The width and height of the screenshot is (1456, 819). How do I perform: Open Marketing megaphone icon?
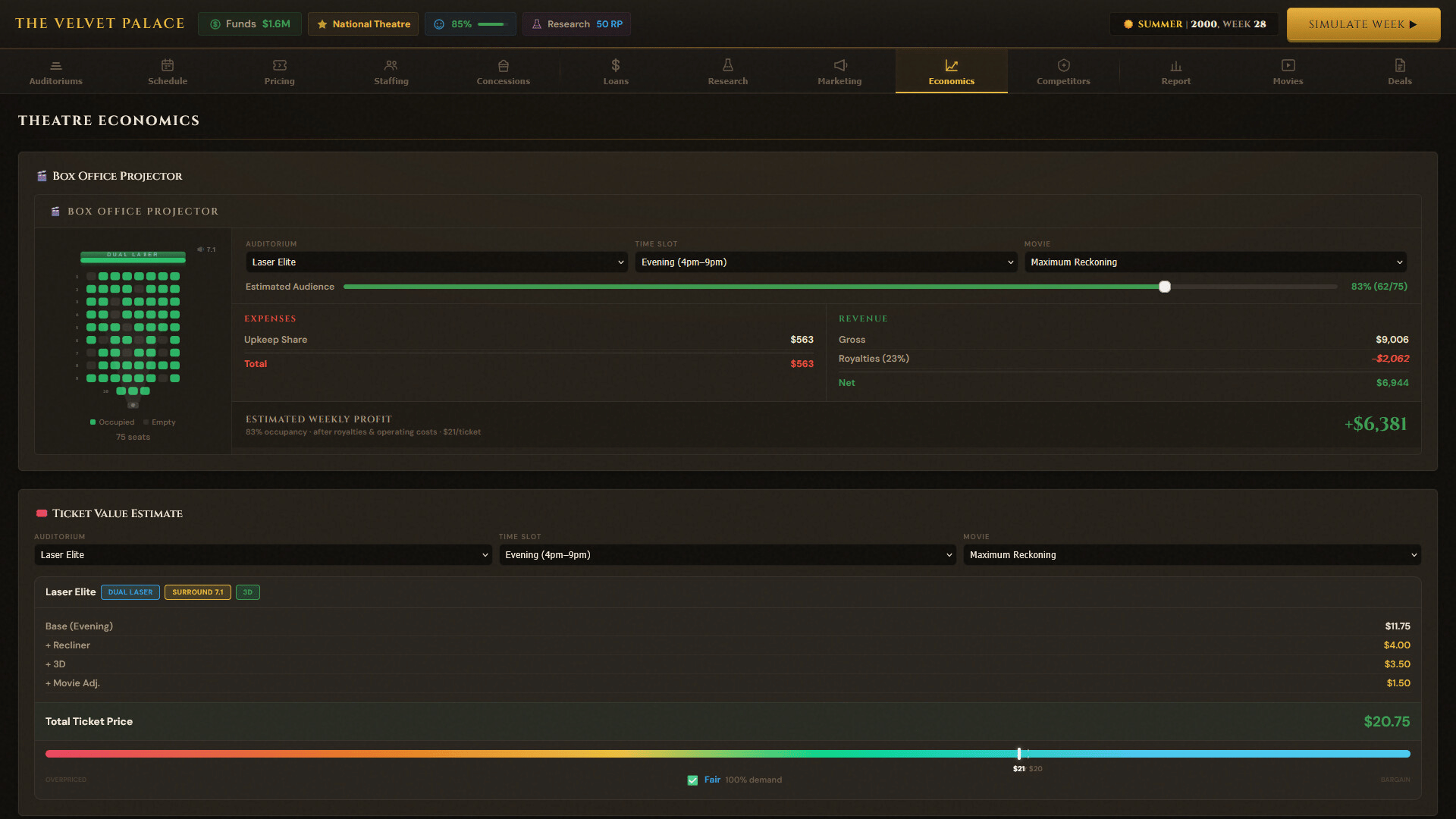point(839,66)
